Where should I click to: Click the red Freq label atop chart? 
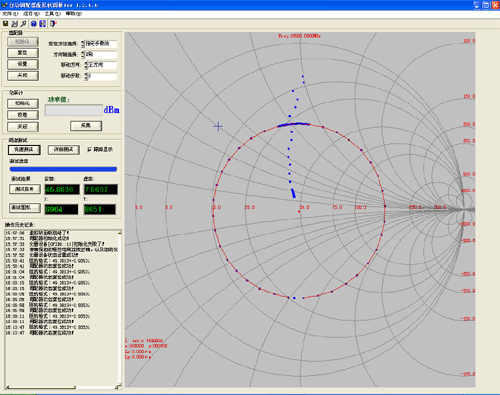299,36
